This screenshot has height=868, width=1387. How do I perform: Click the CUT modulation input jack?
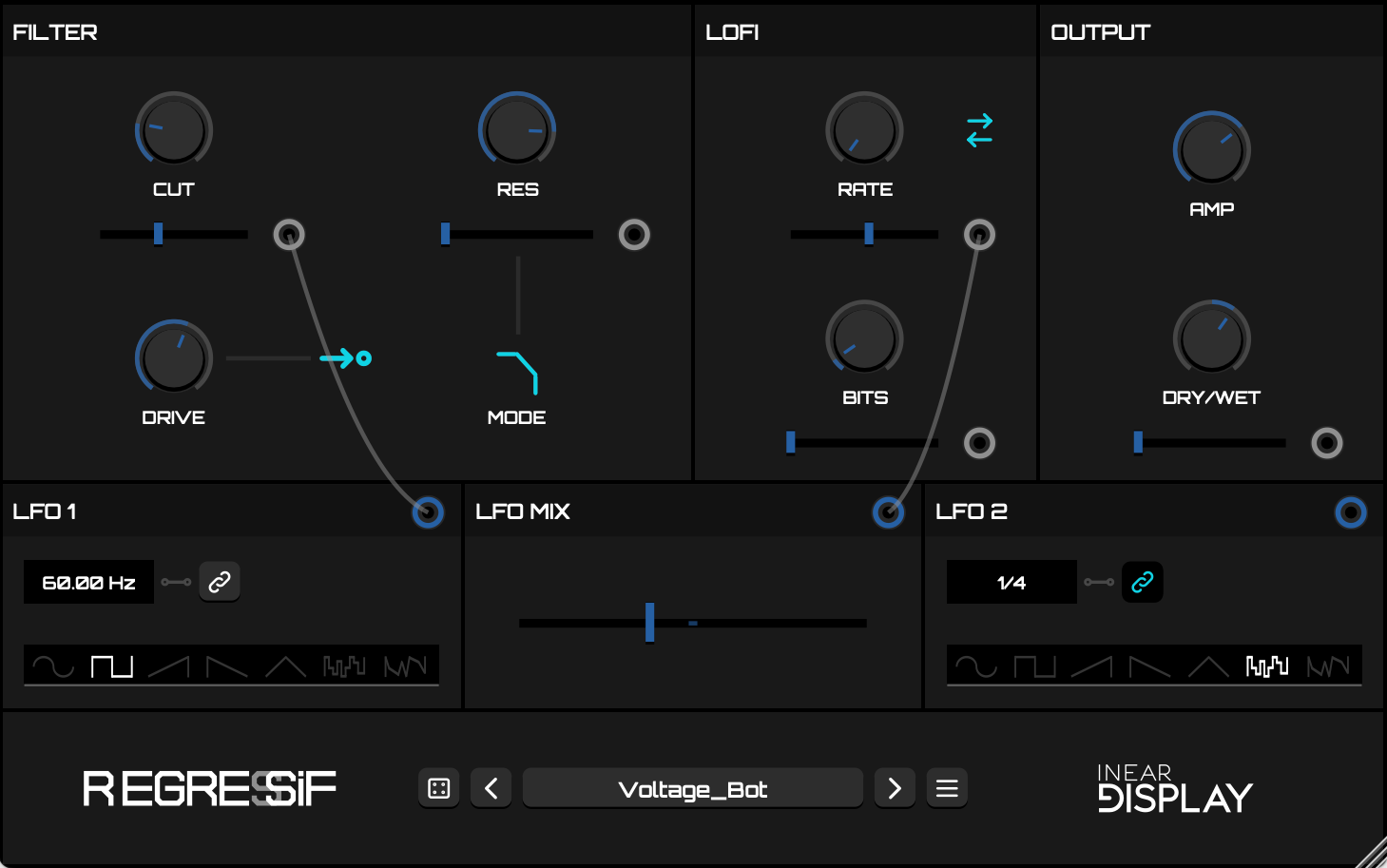289,234
